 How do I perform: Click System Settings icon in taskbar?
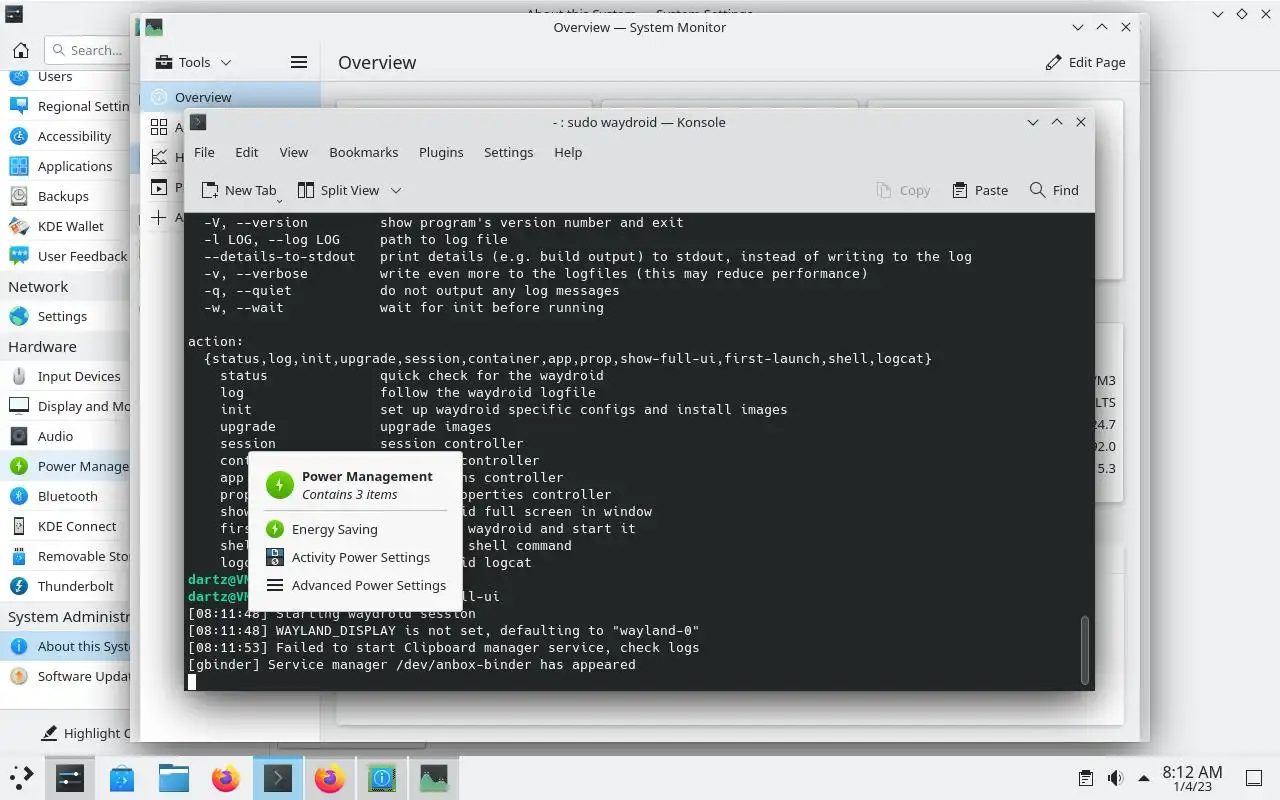coord(70,777)
